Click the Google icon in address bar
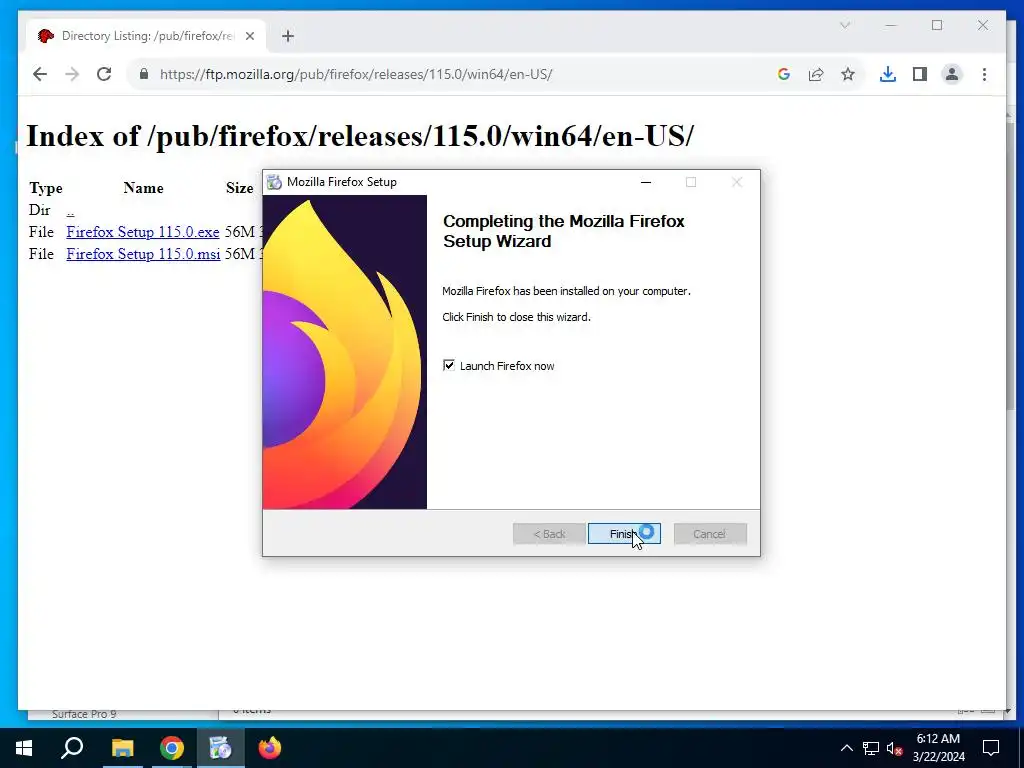This screenshot has width=1024, height=768. [x=784, y=74]
